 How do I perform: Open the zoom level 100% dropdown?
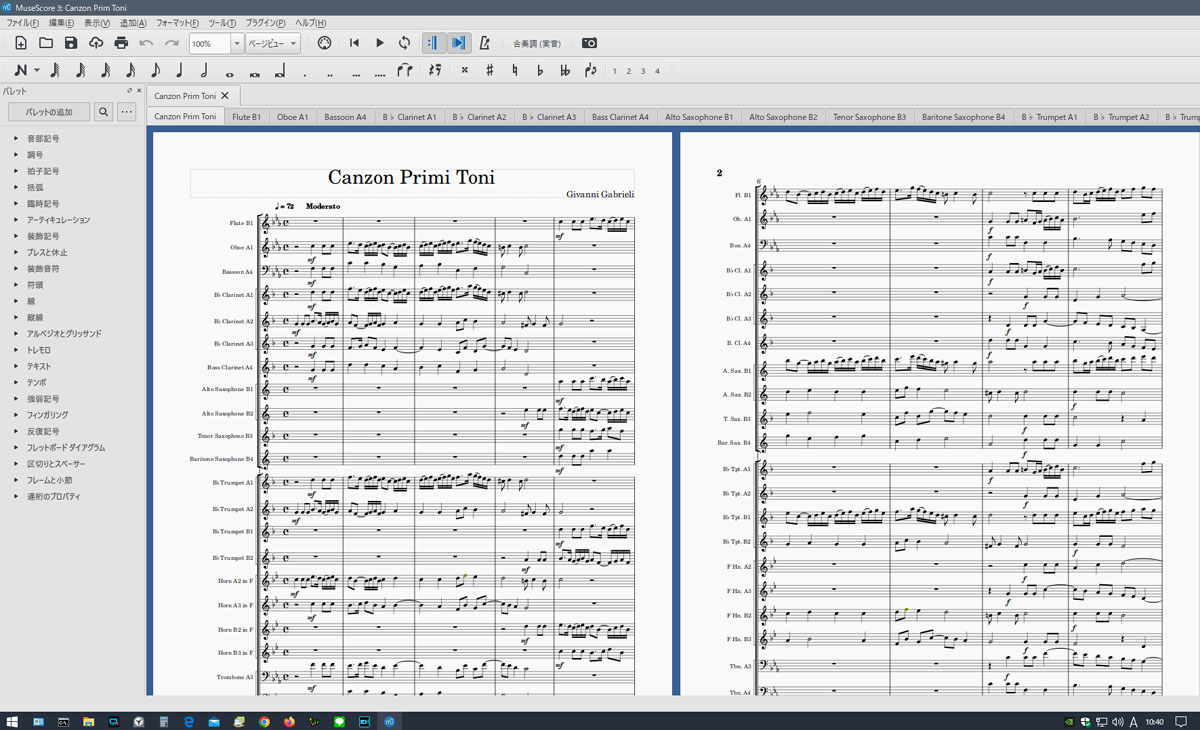[x=237, y=44]
